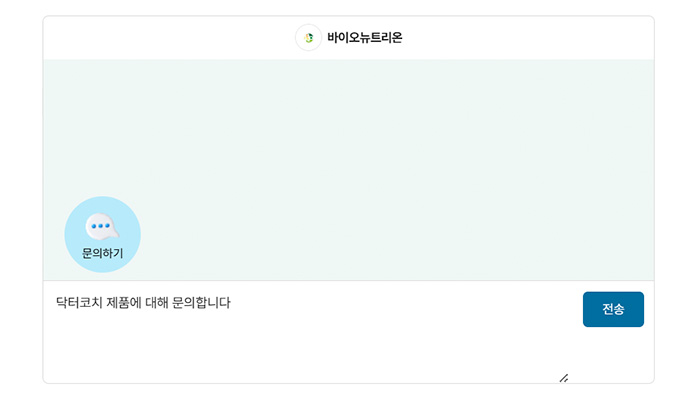Click the word 대해 in the message box
700x400 pixels.
click(x=157, y=303)
